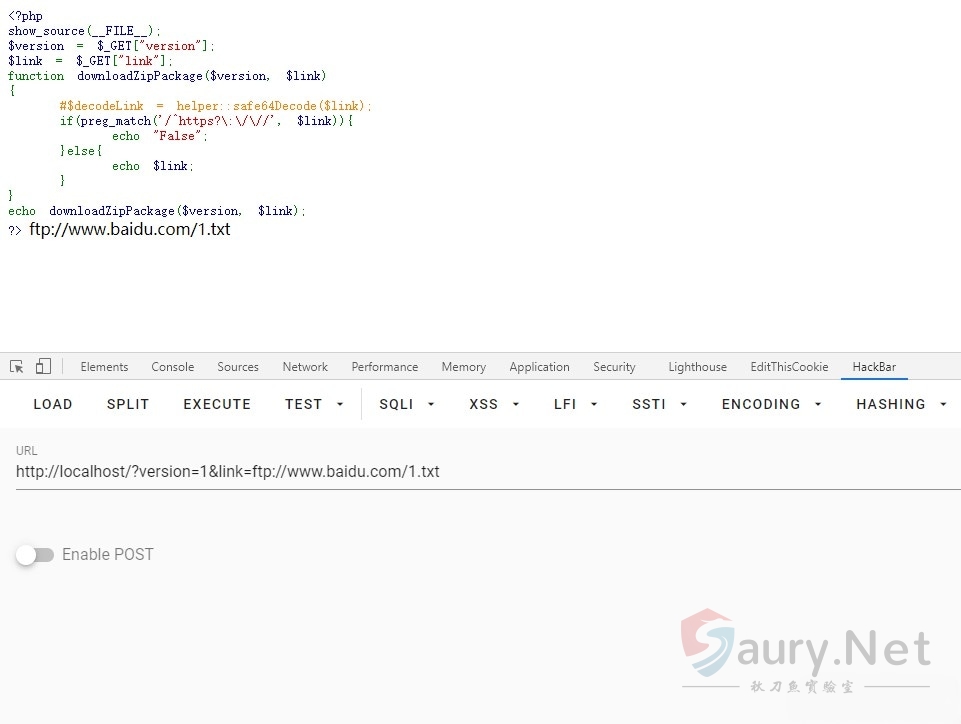Open the SQLI dropdown

[407, 404]
